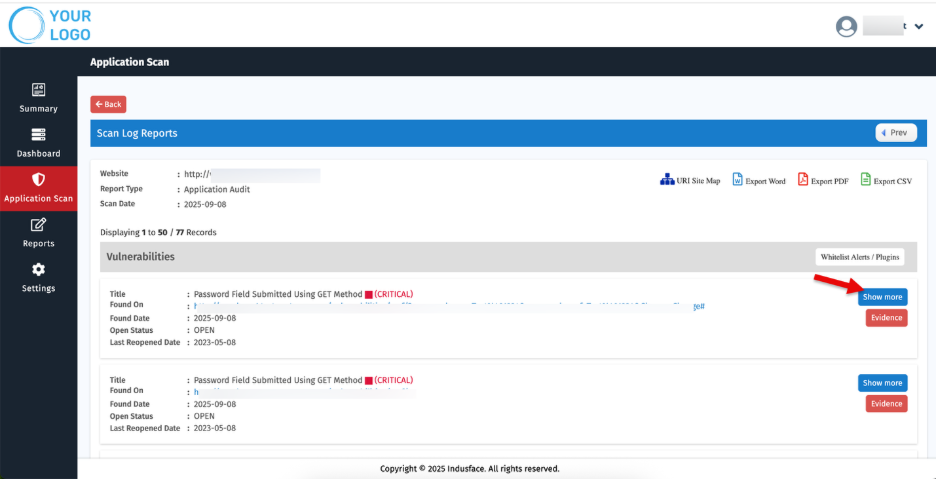Open the Settings gear icon
Screen dimensions: 936x480
click(38, 270)
